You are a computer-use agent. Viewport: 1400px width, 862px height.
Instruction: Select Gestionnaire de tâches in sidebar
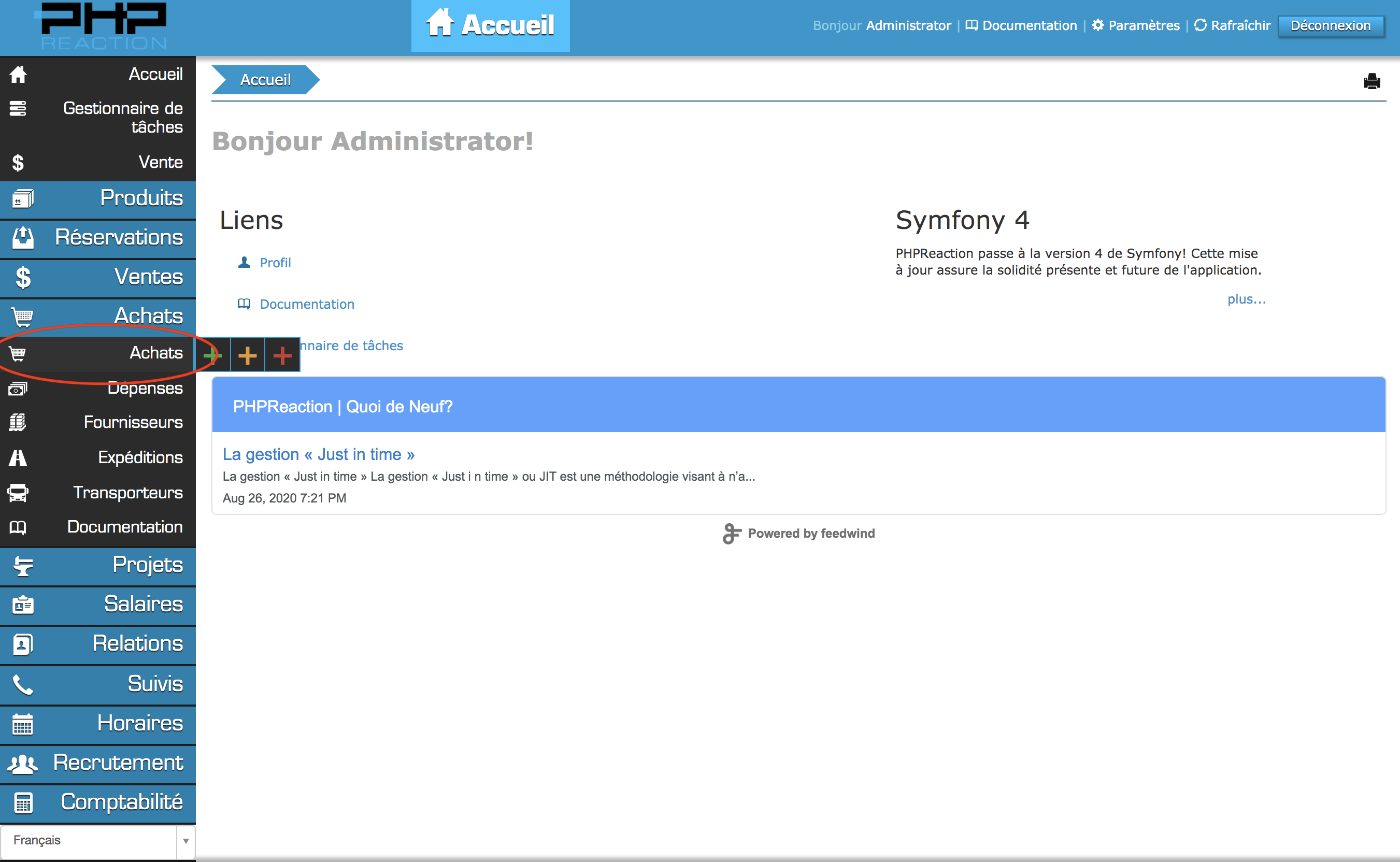123,117
